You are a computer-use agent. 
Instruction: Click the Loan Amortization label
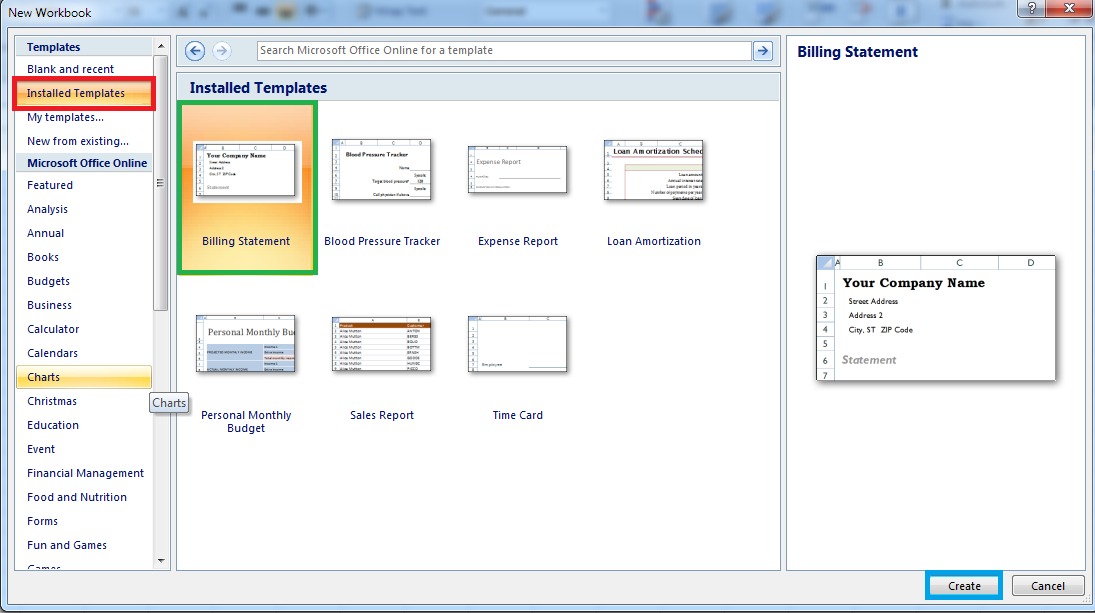(x=654, y=242)
